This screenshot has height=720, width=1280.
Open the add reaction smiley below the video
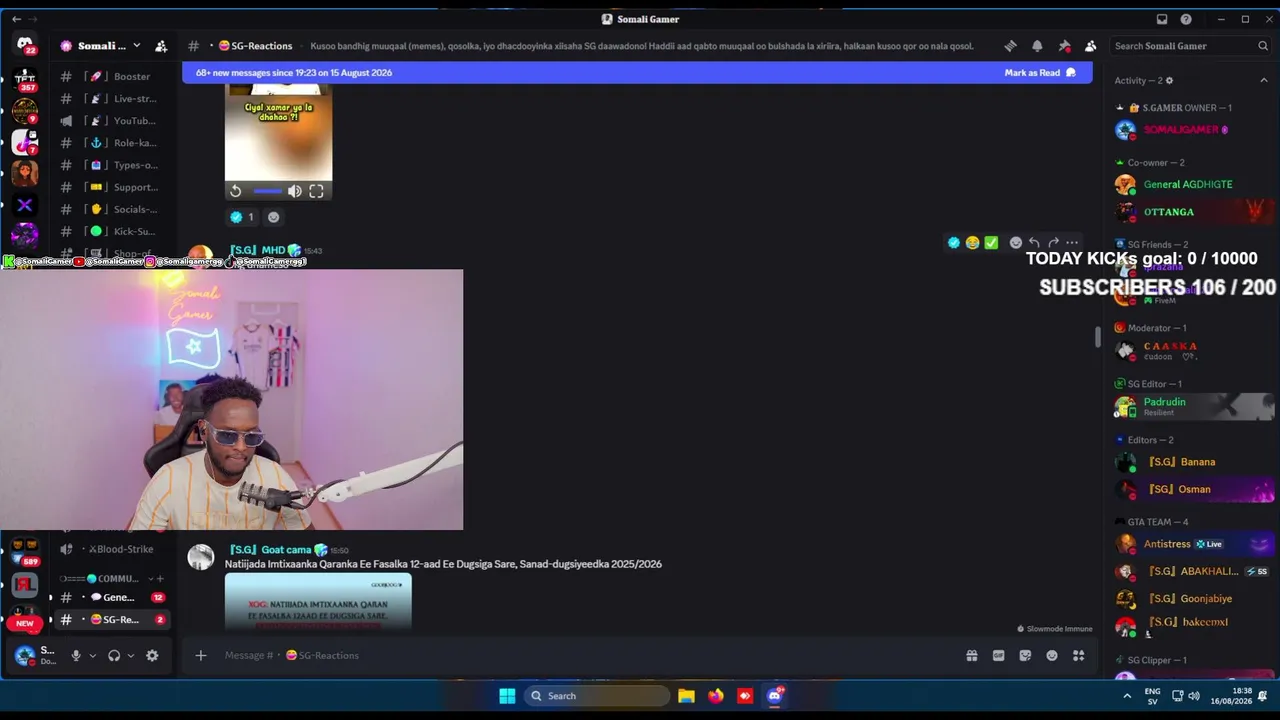[x=273, y=217]
